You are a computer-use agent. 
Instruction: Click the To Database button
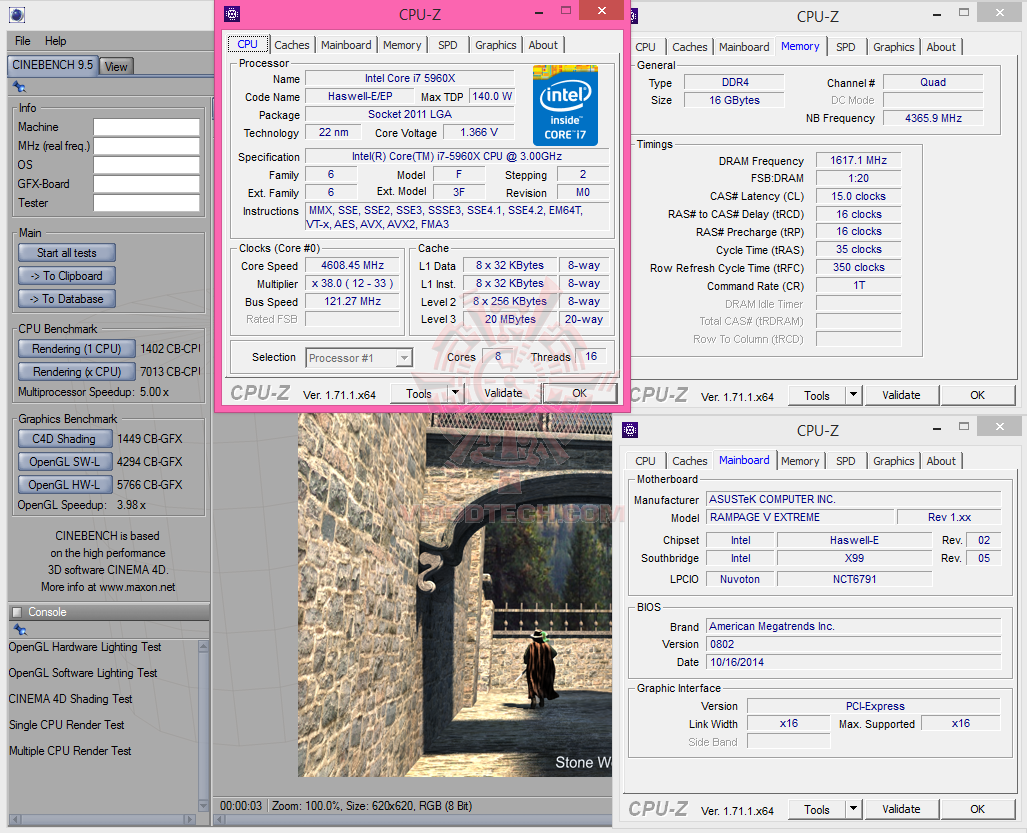(x=67, y=299)
